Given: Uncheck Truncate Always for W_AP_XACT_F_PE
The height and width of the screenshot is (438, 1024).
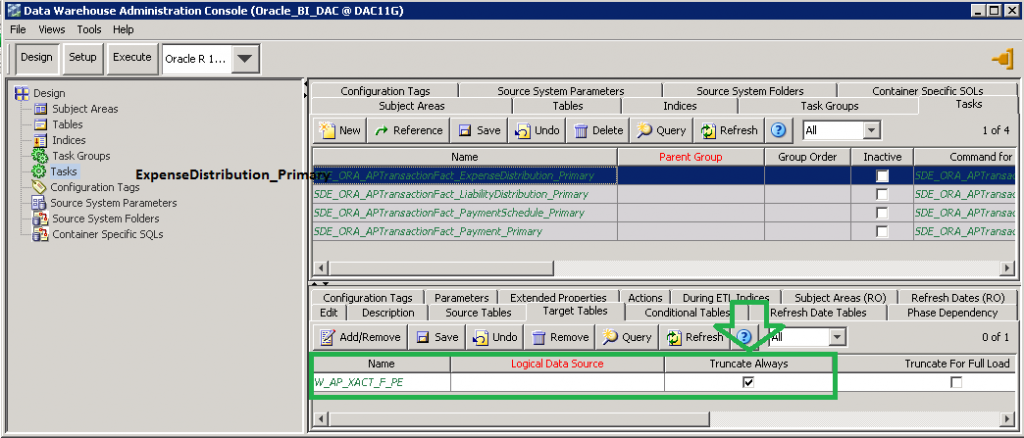Looking at the screenshot, I should [748, 383].
